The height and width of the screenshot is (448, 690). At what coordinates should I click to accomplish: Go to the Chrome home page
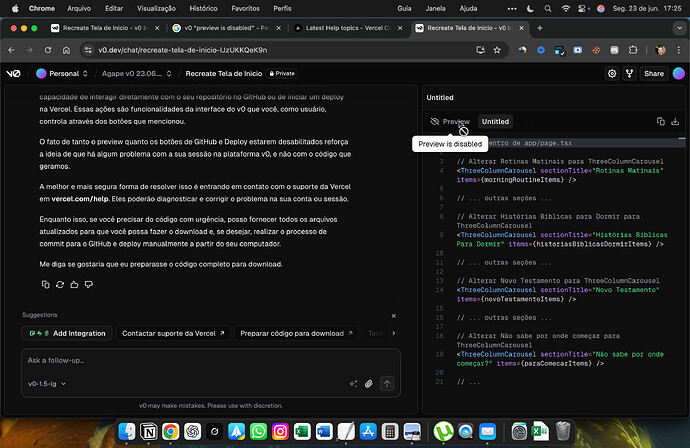tap(66, 50)
